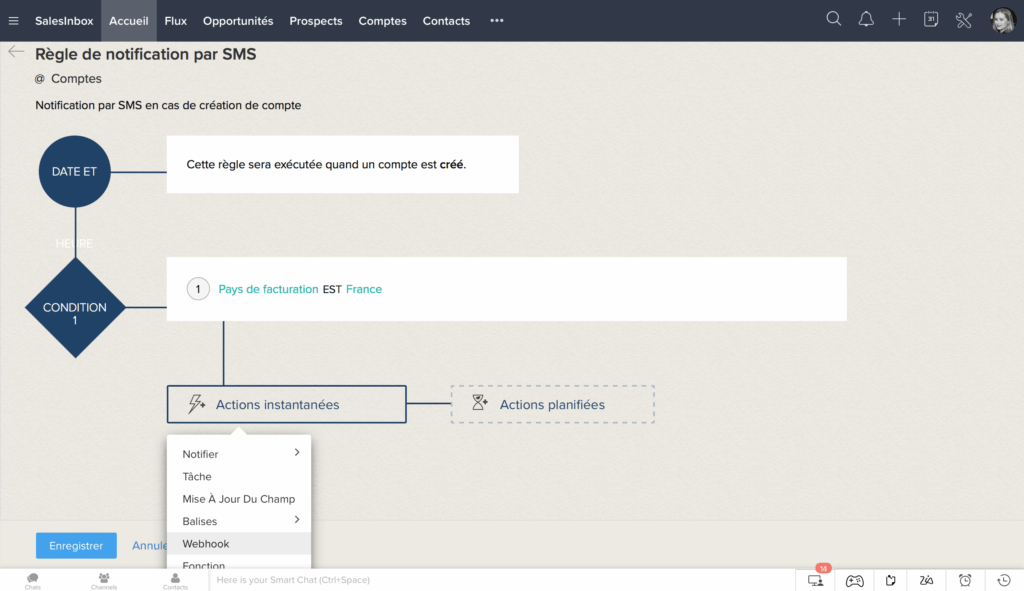The image size is (1024, 591).
Task: Select Mise À Jour Du Champ
Action: pos(239,499)
